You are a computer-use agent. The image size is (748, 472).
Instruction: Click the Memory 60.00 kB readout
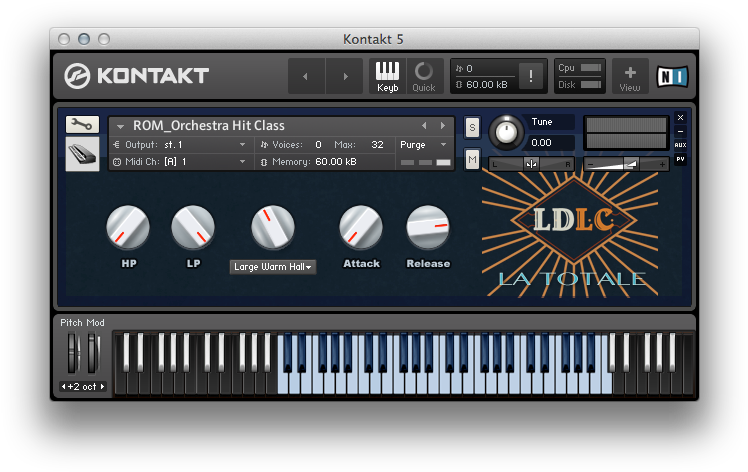click(336, 162)
